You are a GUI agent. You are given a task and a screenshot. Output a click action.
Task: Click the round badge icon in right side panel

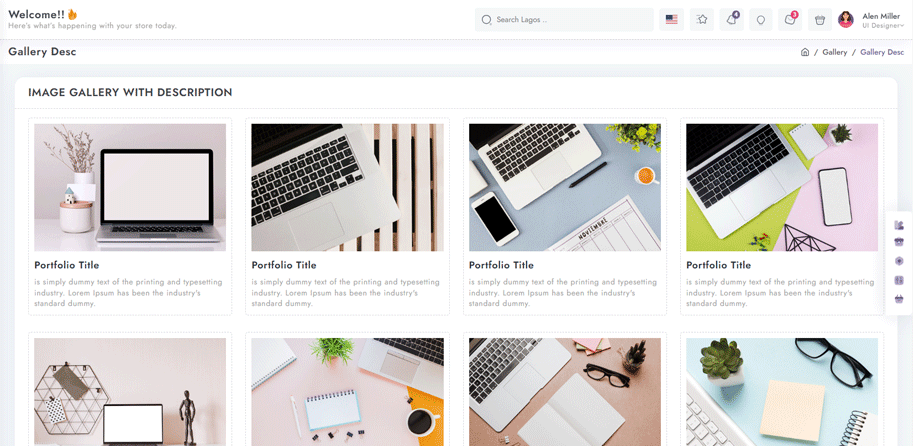click(898, 261)
